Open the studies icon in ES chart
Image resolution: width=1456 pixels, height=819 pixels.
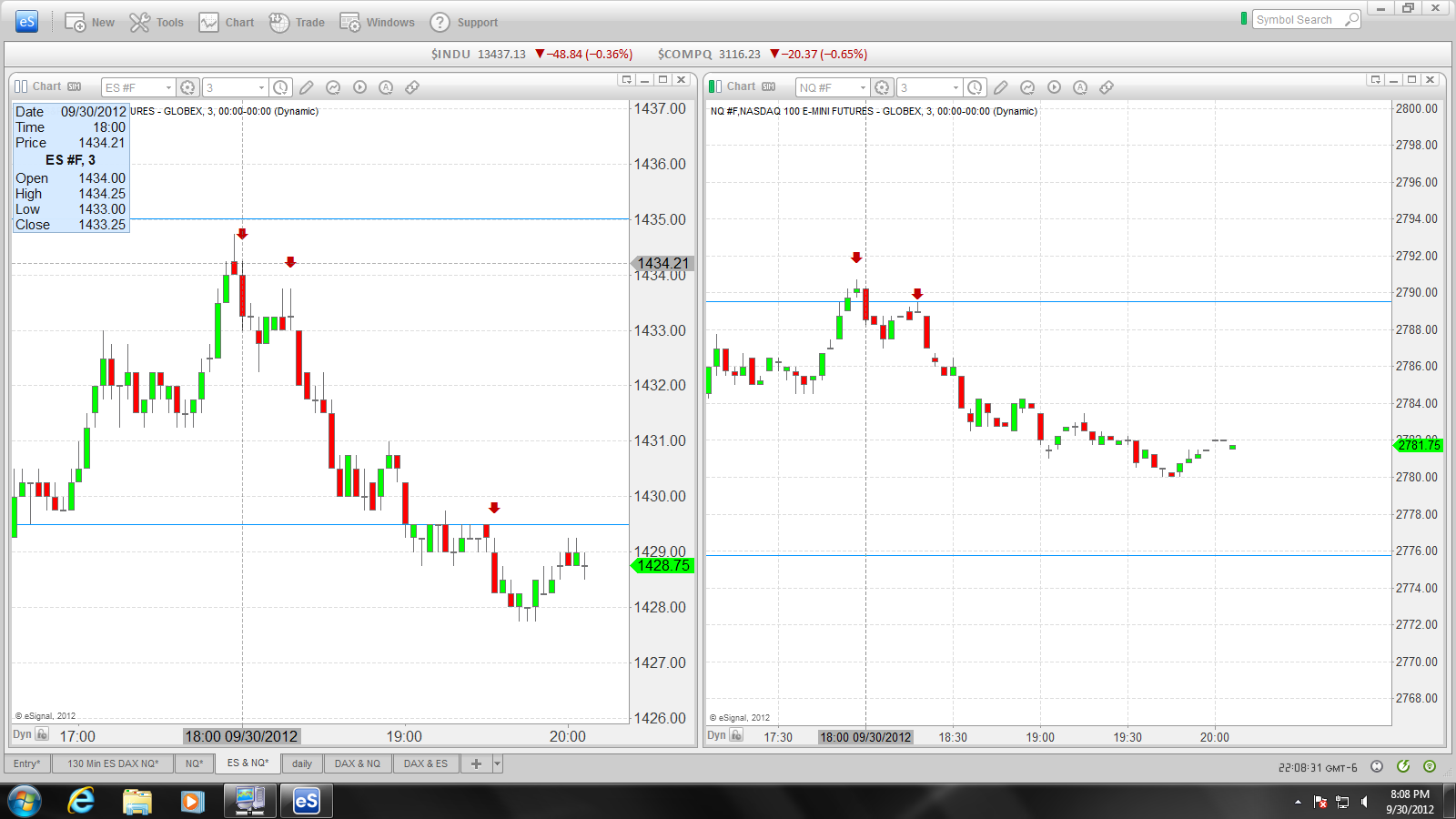(333, 87)
